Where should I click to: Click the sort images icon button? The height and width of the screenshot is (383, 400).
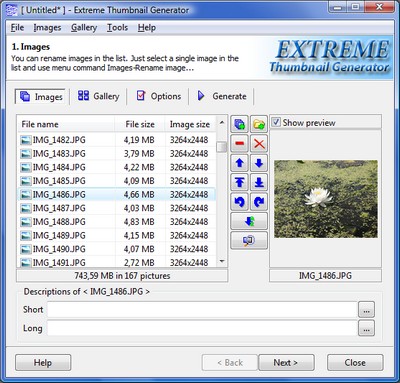(249, 221)
